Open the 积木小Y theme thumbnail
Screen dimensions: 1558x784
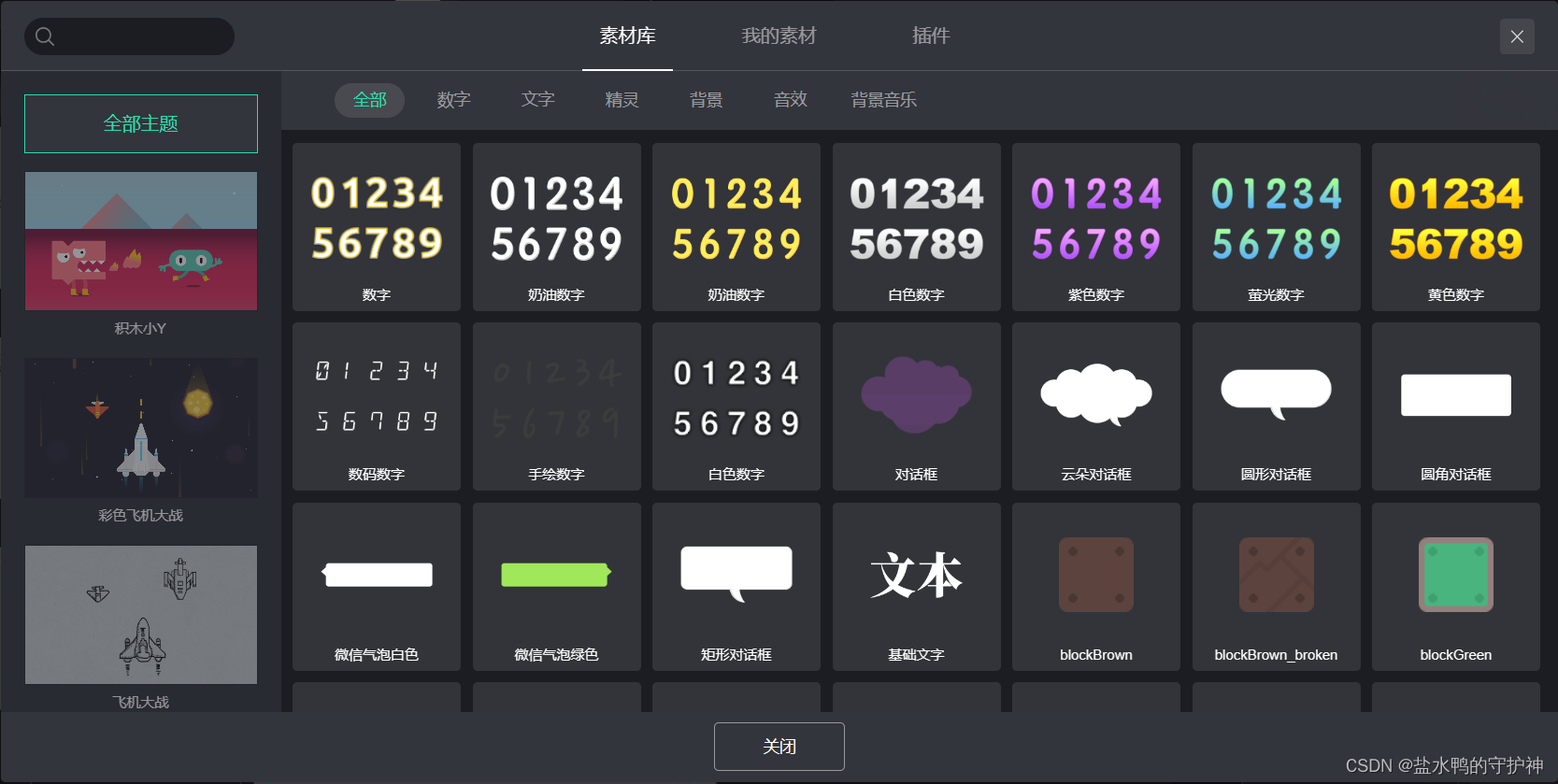pyautogui.click(x=141, y=241)
